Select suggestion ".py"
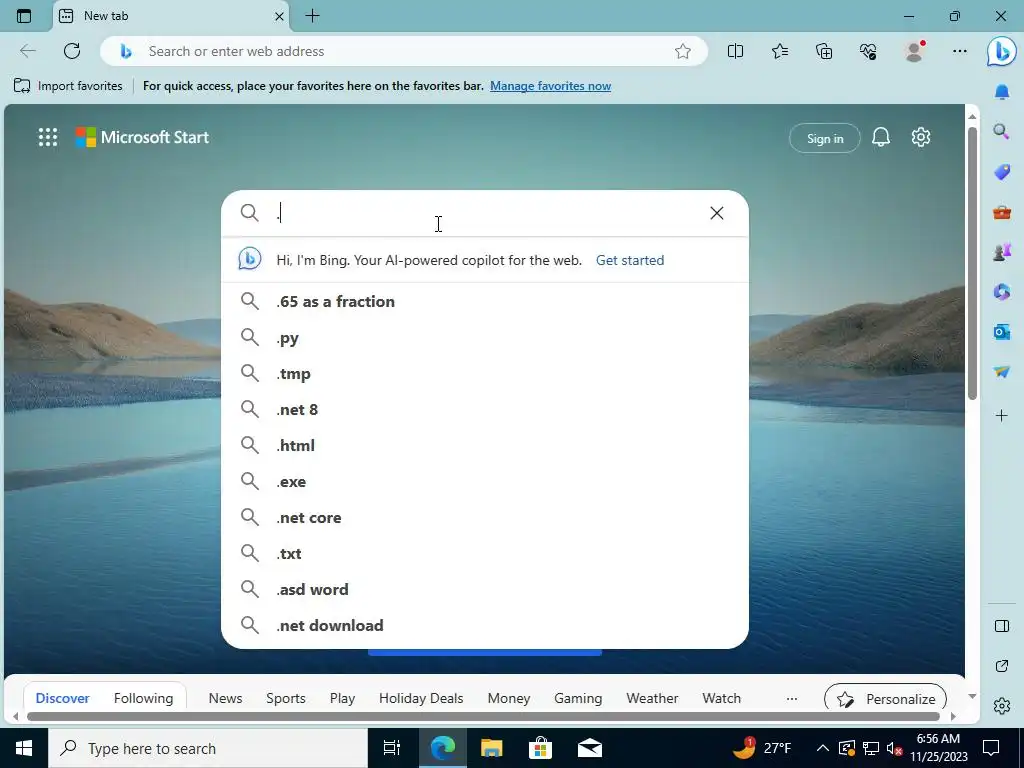Image resolution: width=1024 pixels, height=768 pixels. pos(485,338)
